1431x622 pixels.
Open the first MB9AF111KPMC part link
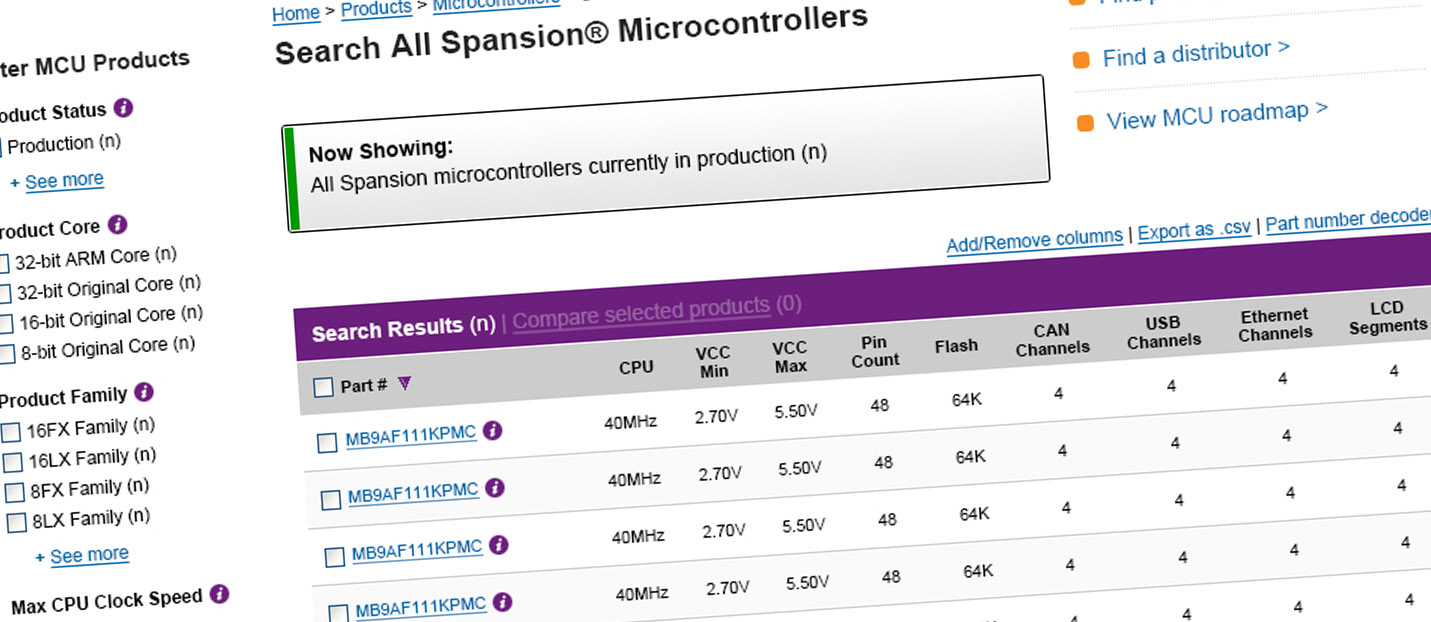point(412,435)
